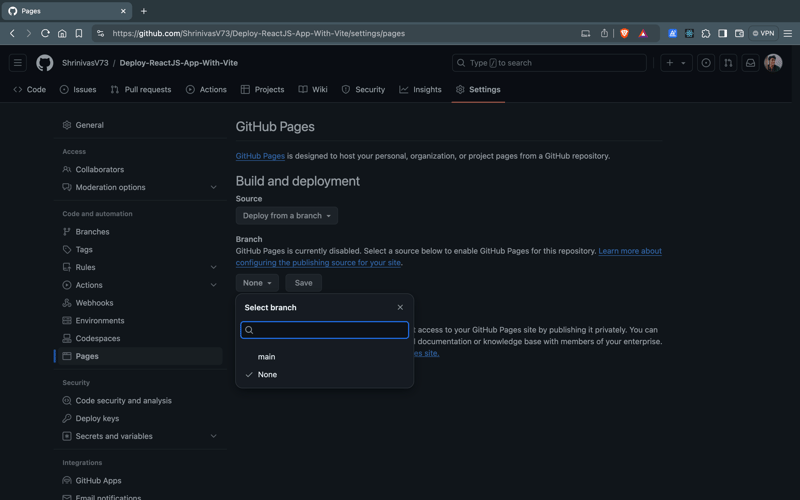Click the VPN button in toolbar
This screenshot has height=500, width=800.
point(763,33)
